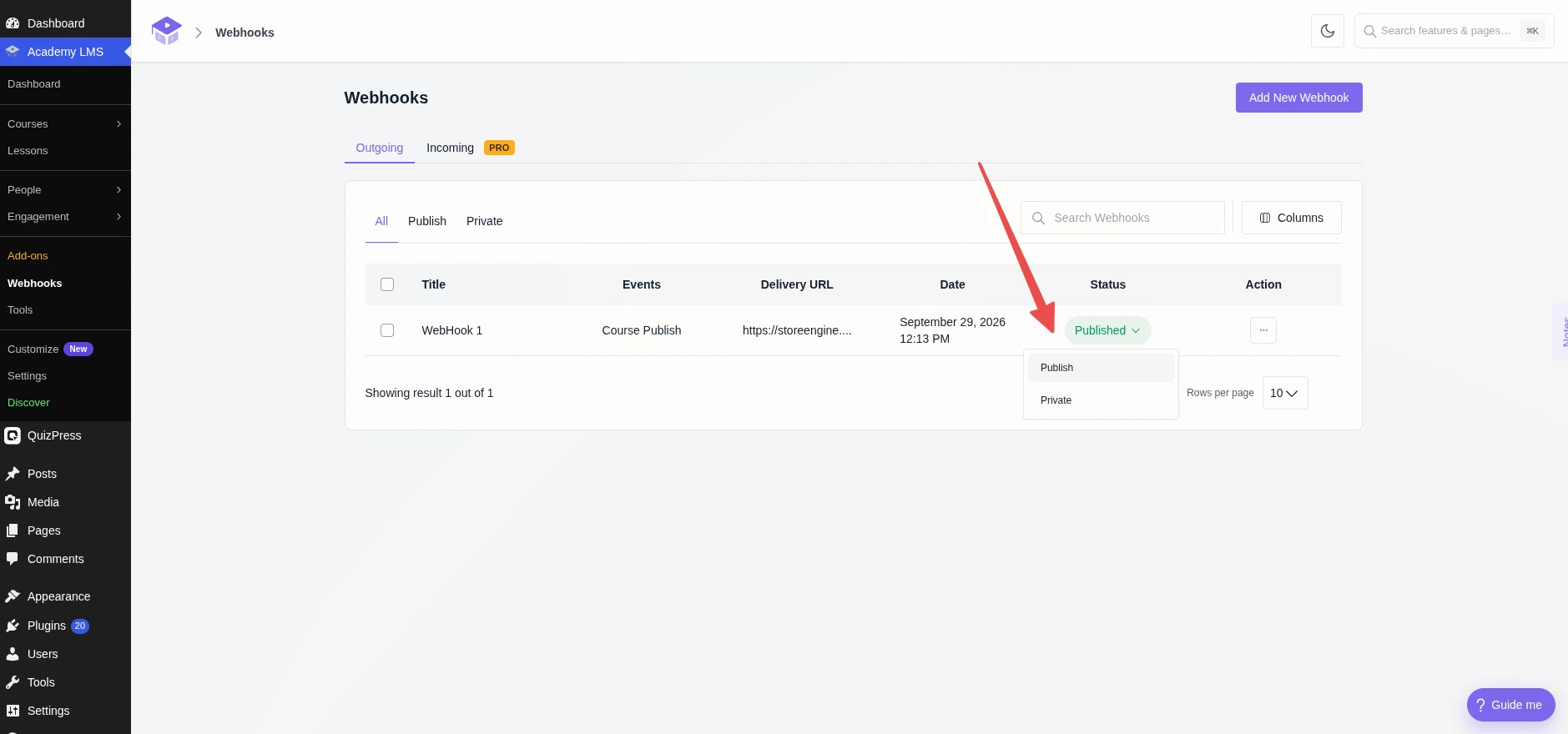Check the WebHook 1 row checkbox
The image size is (1568, 734).
387,330
